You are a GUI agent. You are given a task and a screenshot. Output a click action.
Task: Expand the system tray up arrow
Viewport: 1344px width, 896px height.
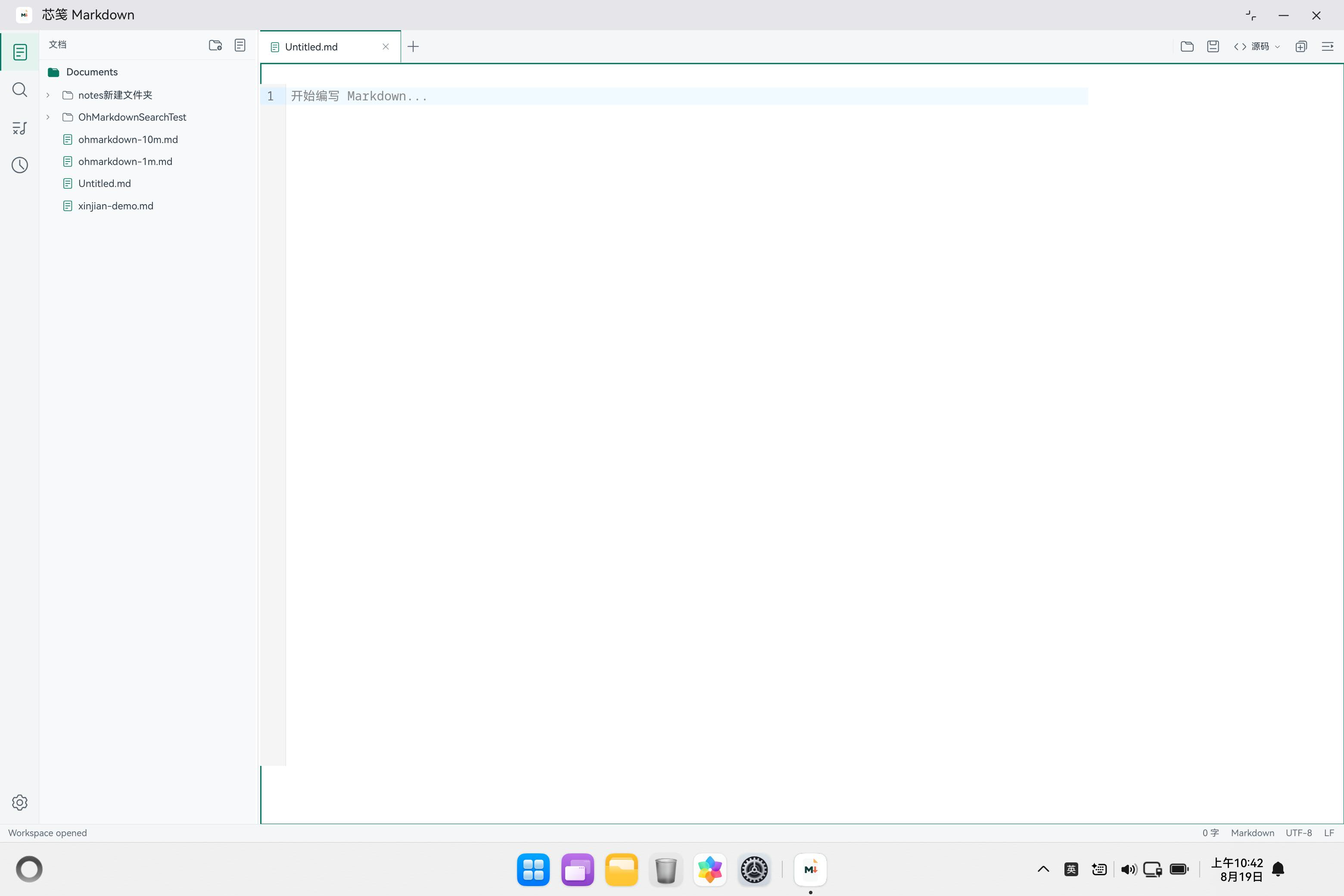click(x=1043, y=869)
